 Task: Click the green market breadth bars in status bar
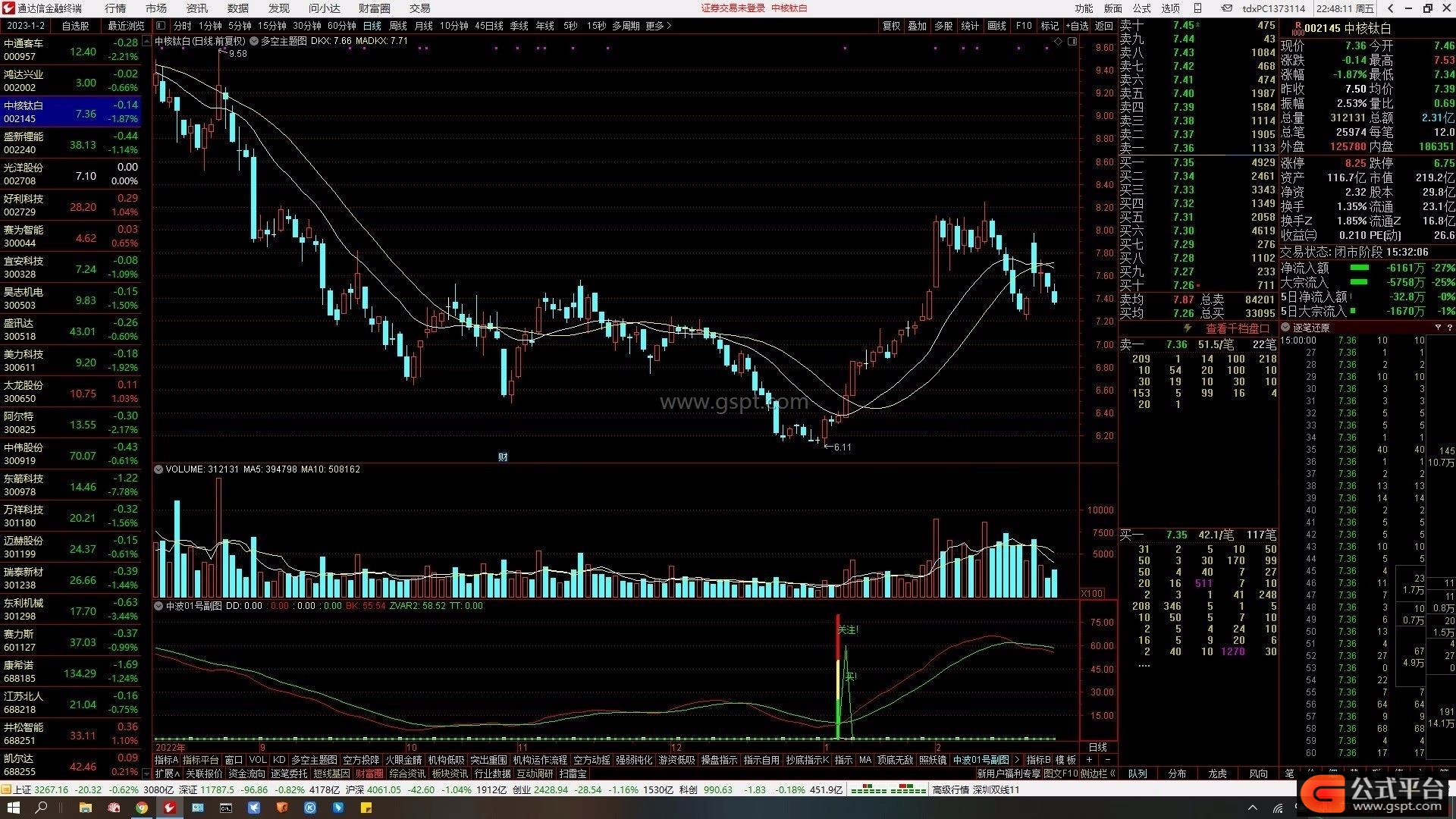pos(888,789)
